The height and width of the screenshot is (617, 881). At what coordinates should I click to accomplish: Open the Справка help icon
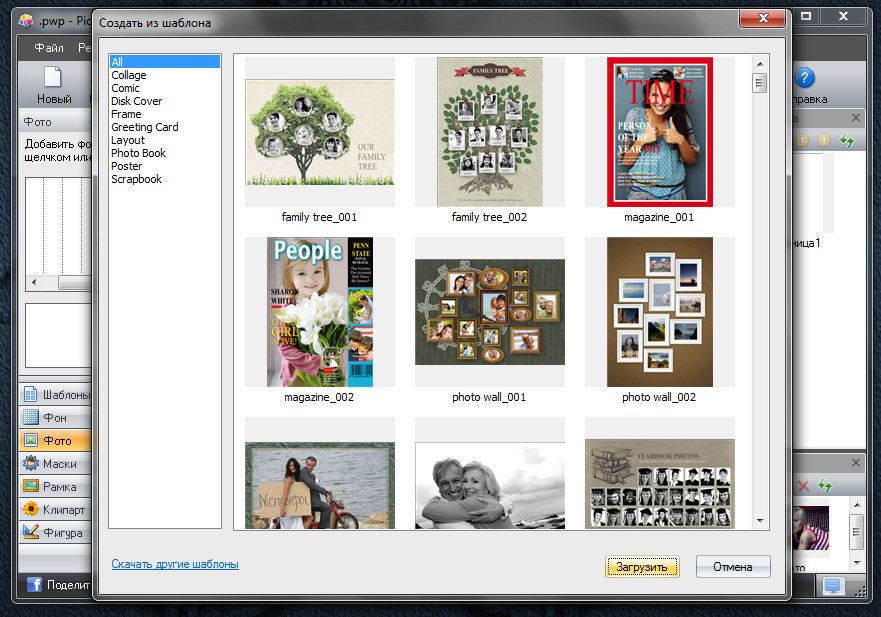[x=804, y=78]
